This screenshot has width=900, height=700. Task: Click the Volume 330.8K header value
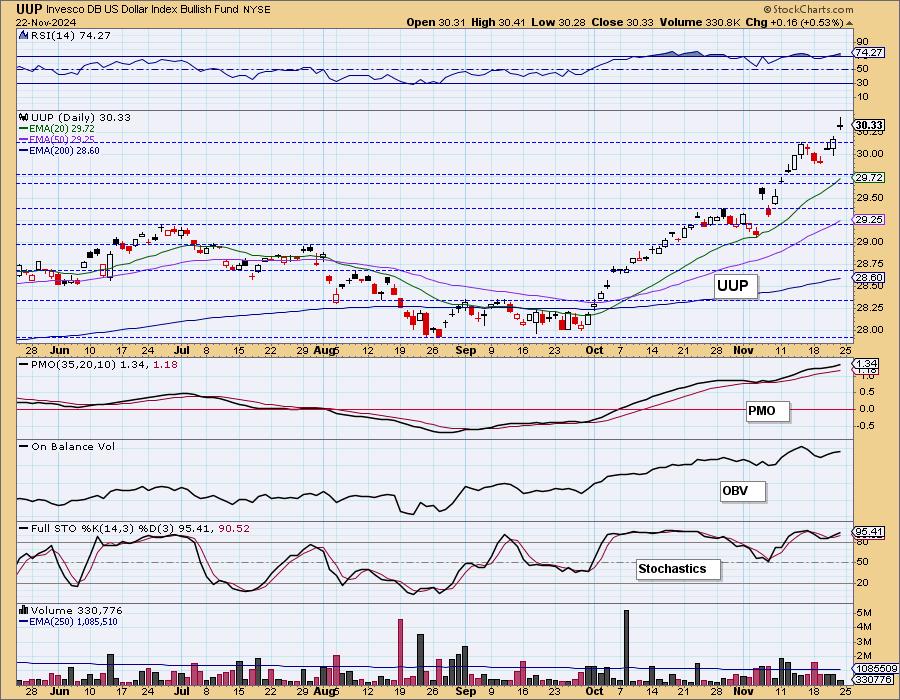click(x=700, y=22)
